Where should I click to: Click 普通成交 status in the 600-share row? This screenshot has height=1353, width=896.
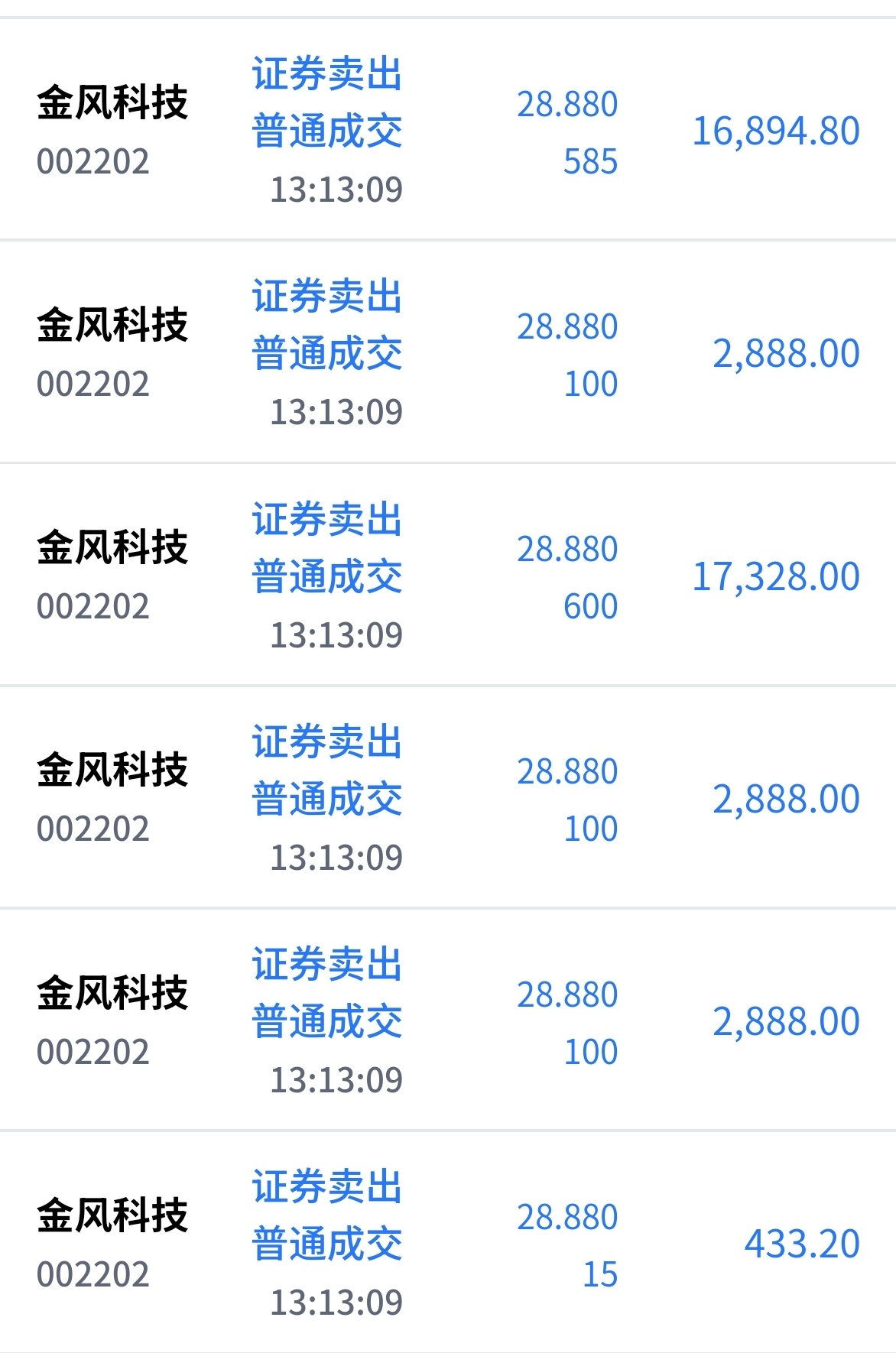[326, 576]
